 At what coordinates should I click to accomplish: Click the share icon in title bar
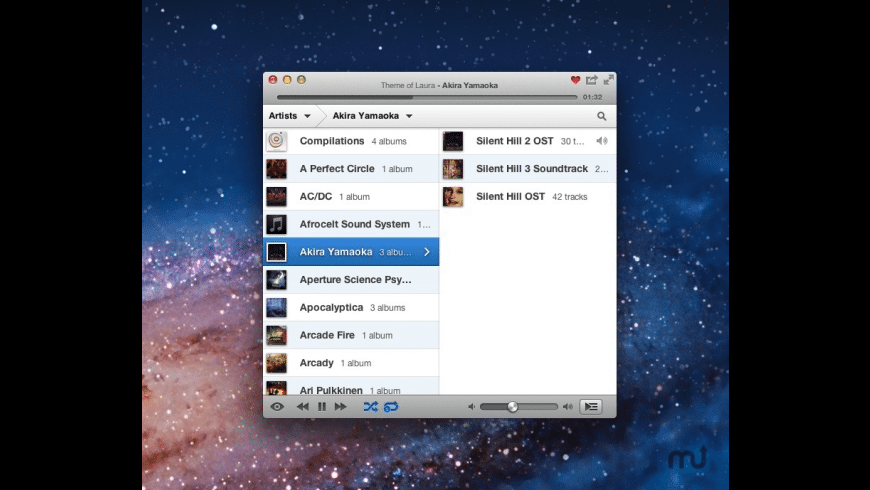(591, 80)
